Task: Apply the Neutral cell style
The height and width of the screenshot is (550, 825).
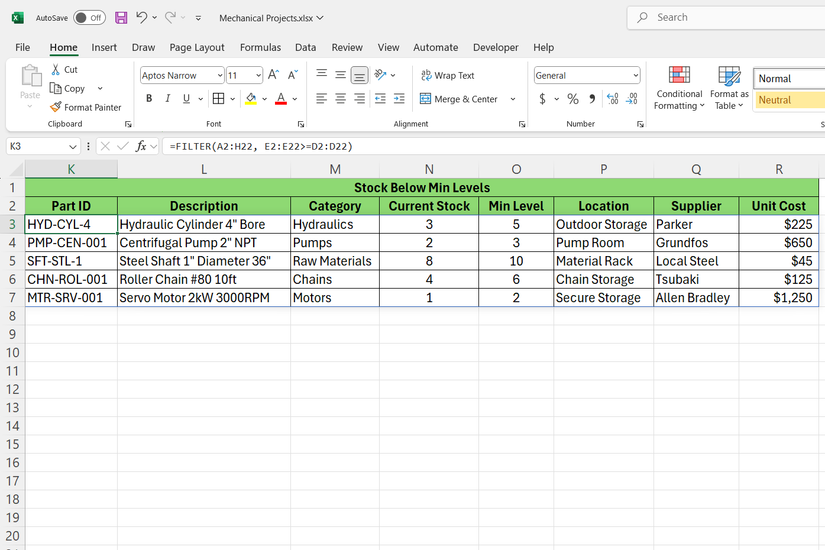Action: pos(789,100)
